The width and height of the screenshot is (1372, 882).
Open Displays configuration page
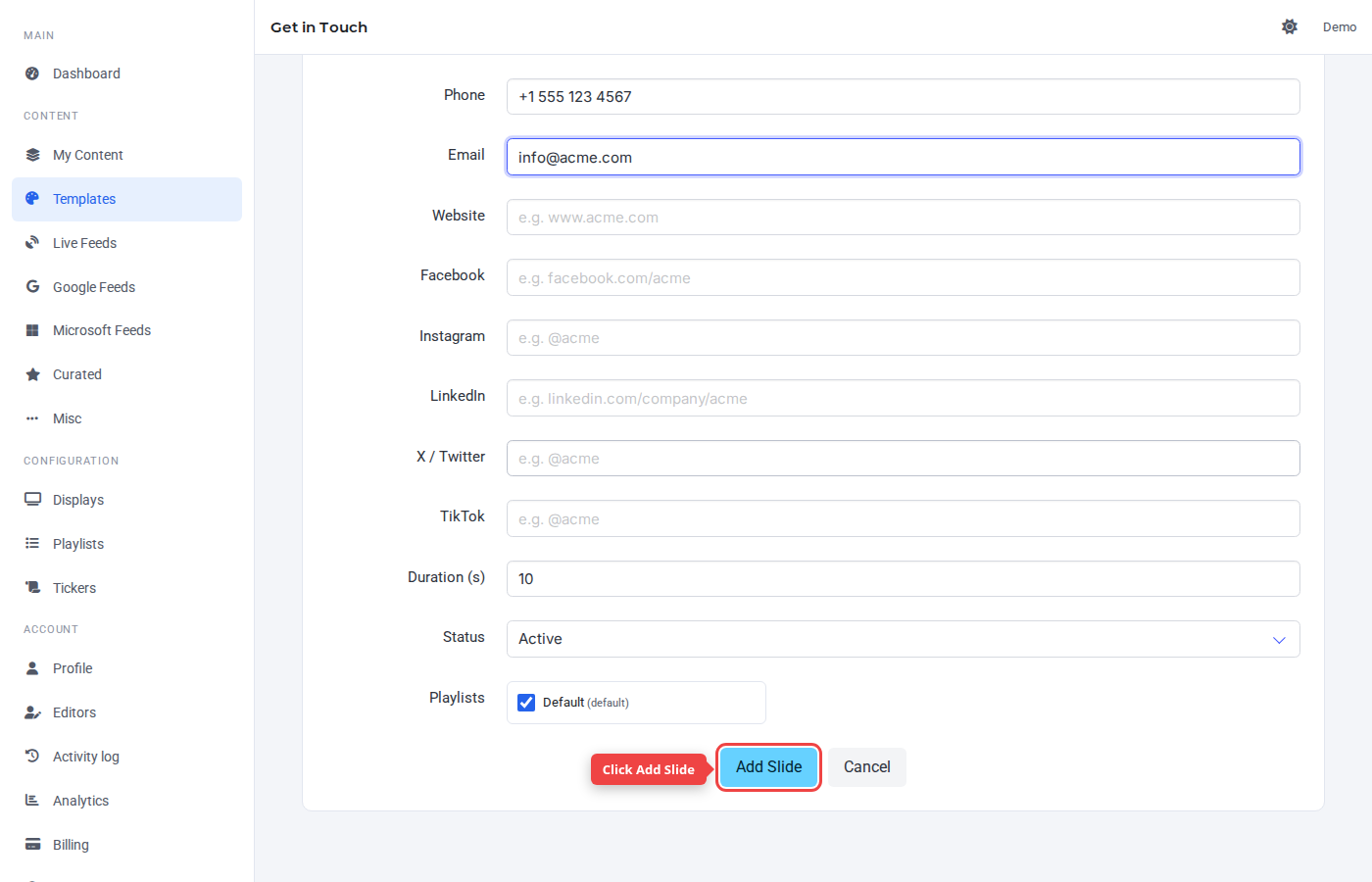(x=126, y=500)
